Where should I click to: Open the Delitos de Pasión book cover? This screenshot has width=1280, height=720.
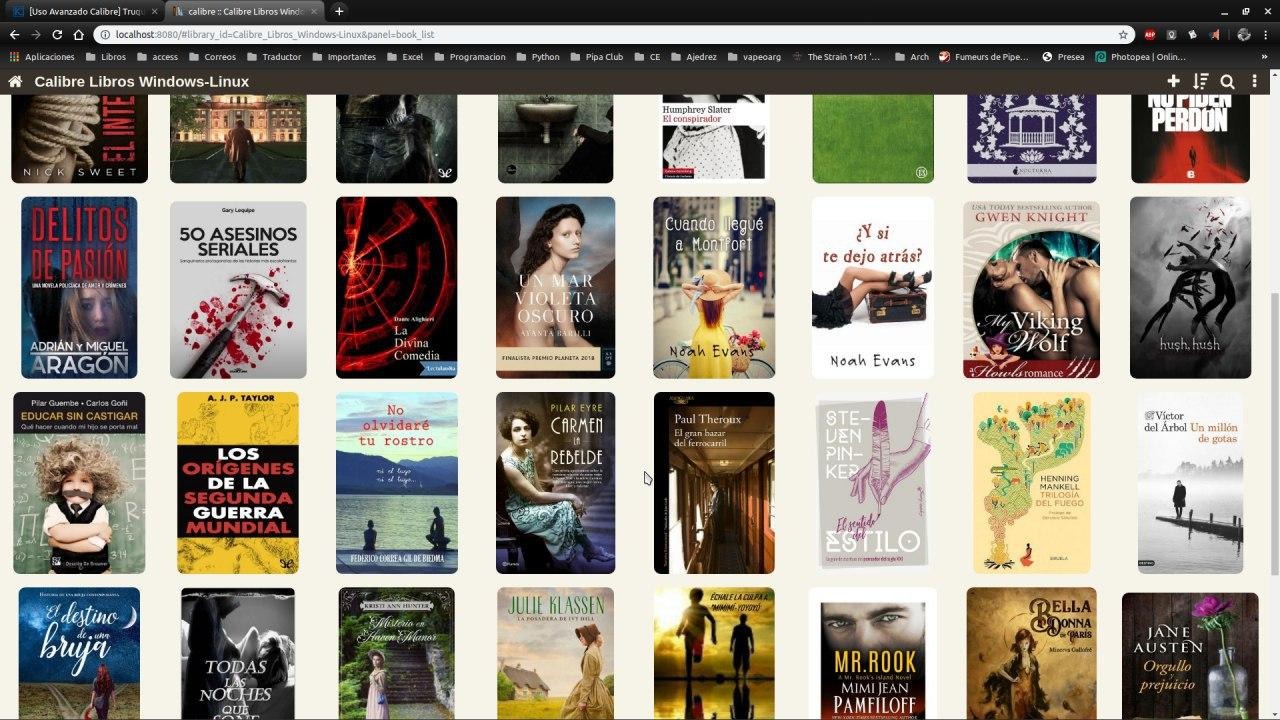(x=79, y=288)
